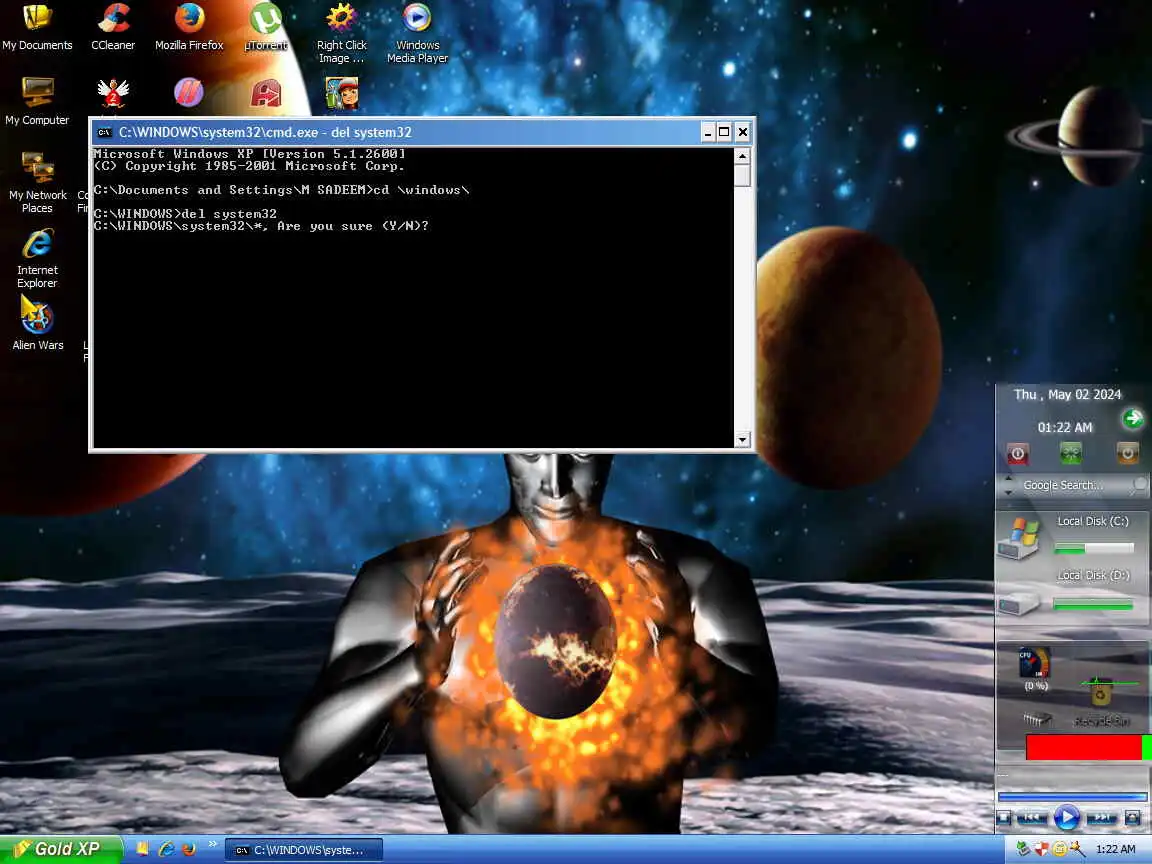Open the cmd window system menu icon

[104, 132]
